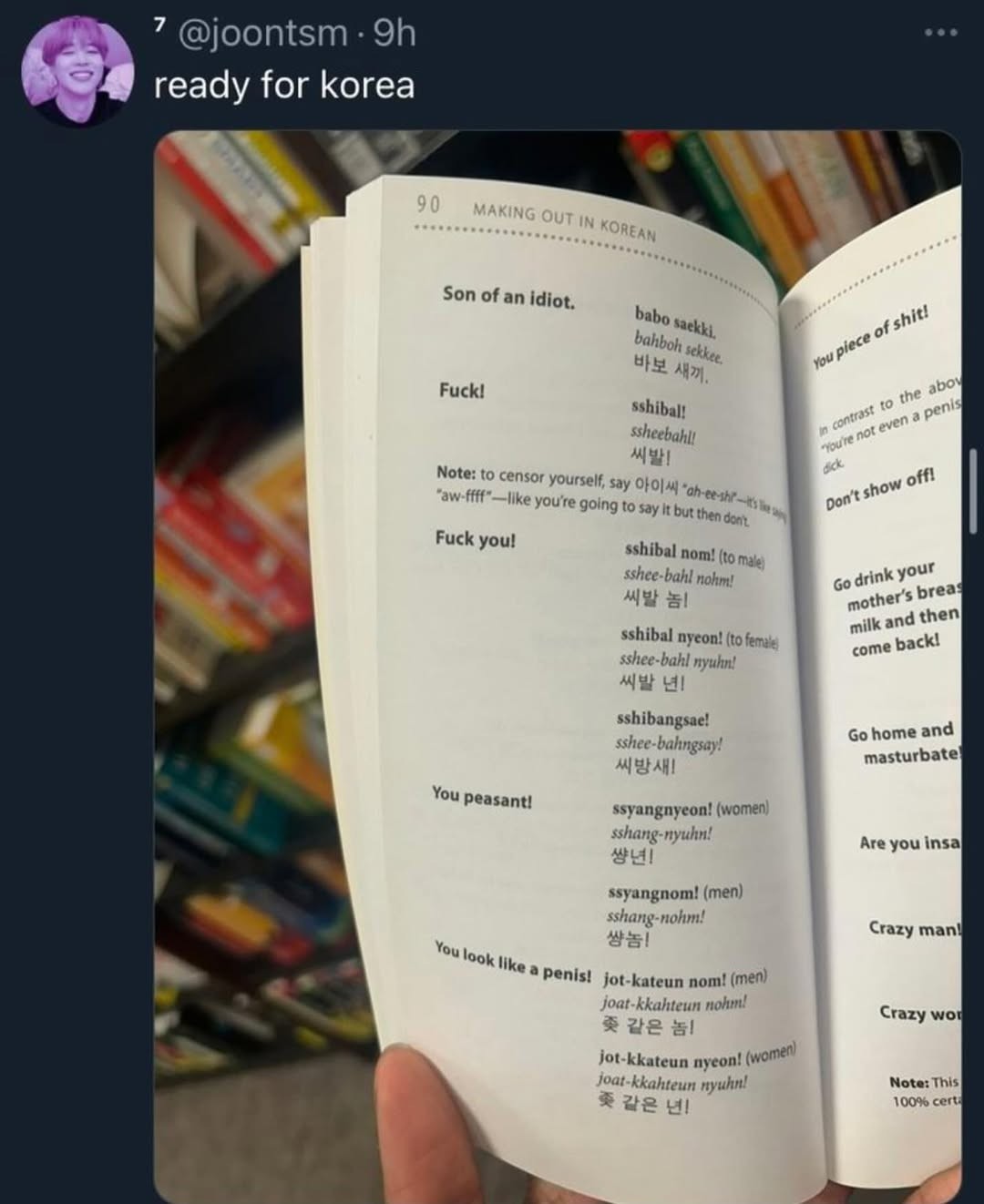Visit the @joontsm profile handle

pos(262,34)
